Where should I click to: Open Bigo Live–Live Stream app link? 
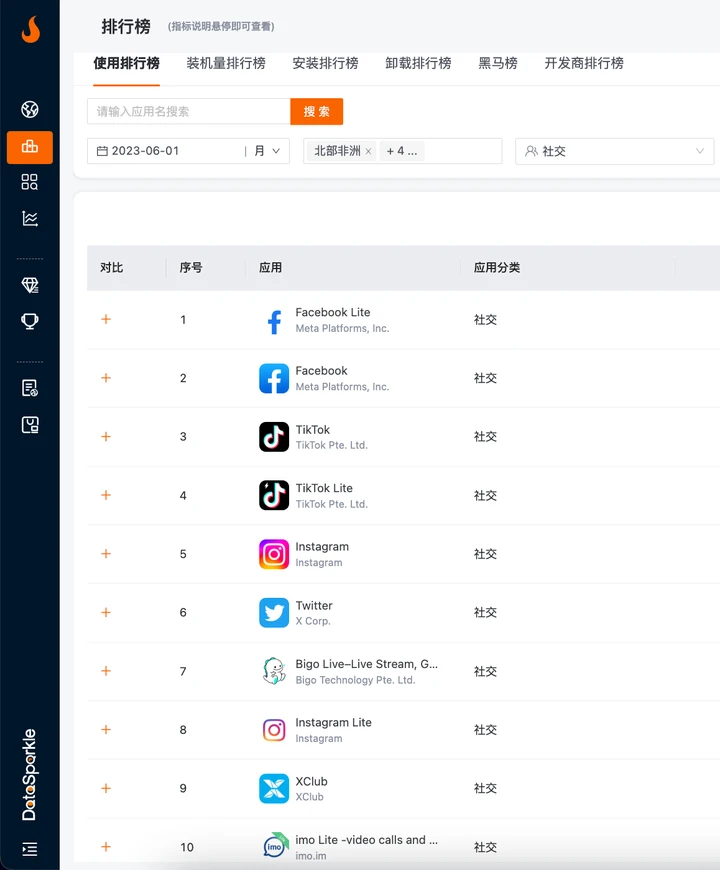point(367,664)
